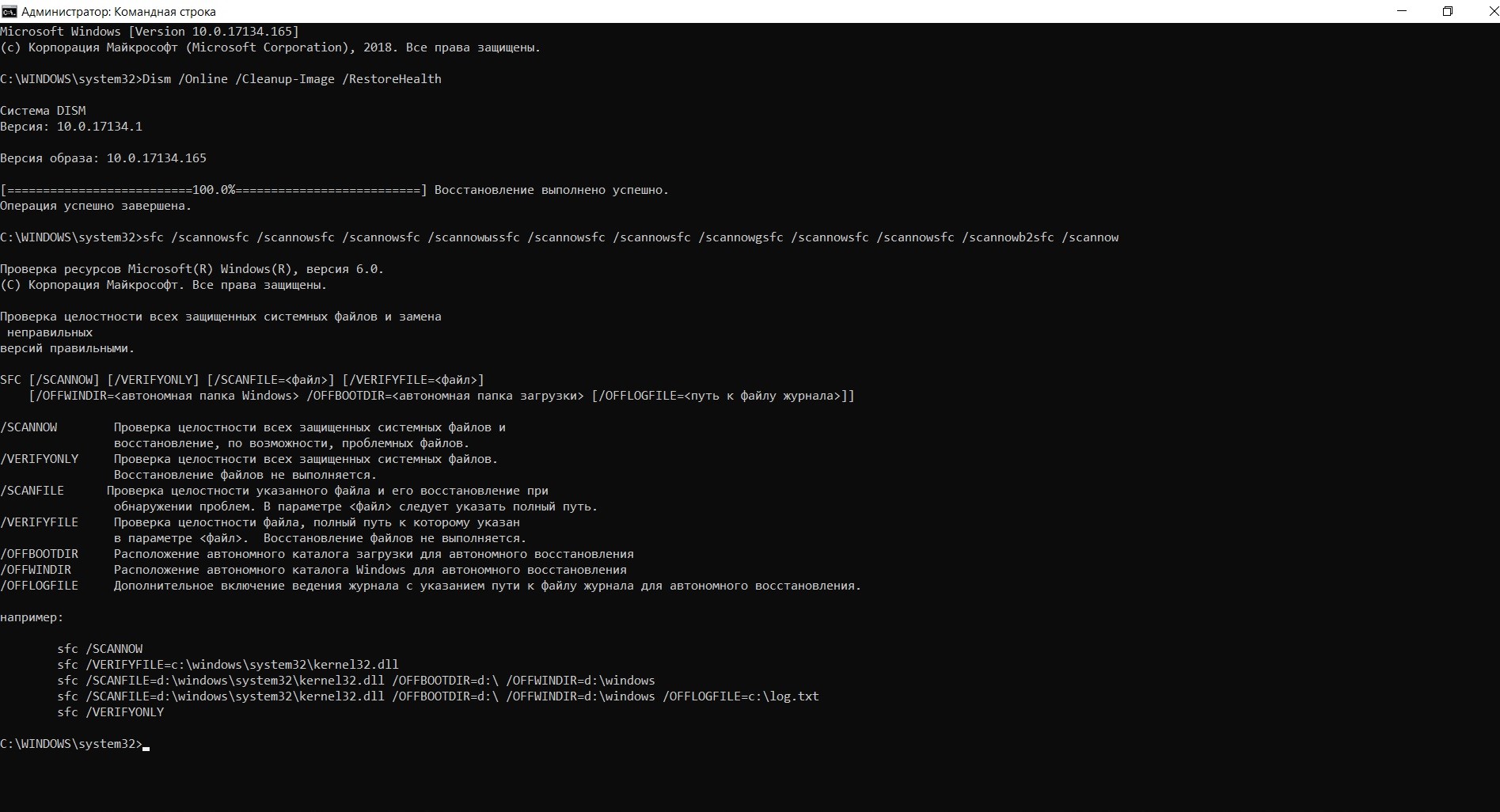Screen dimensions: 1500x812
Task: Open the Command Prompt system menu icon
Action: click(x=9, y=11)
